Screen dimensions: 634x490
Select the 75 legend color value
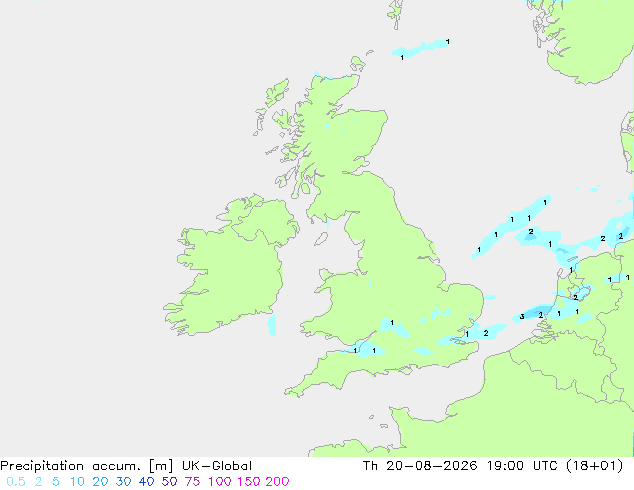point(192,482)
